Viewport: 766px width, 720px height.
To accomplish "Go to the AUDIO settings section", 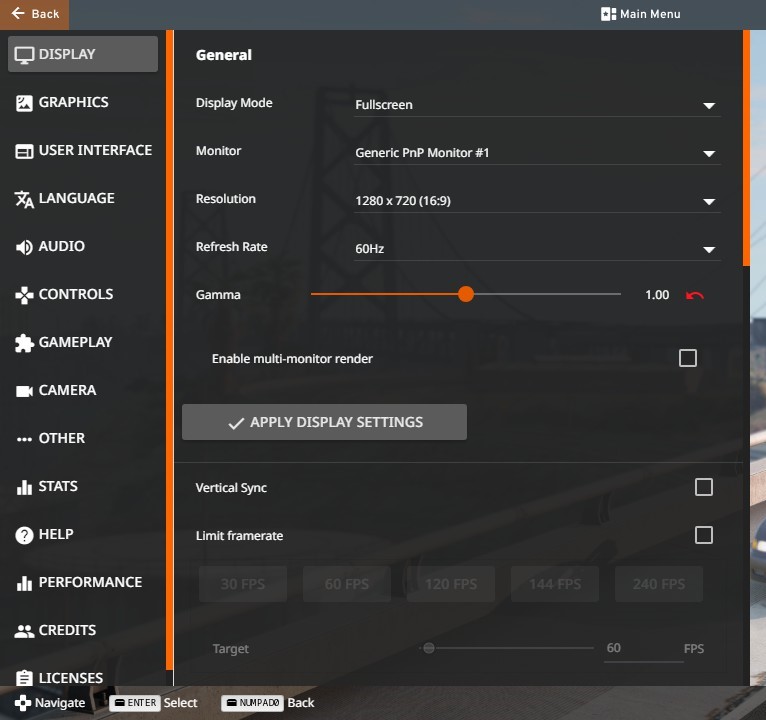I will coord(83,246).
